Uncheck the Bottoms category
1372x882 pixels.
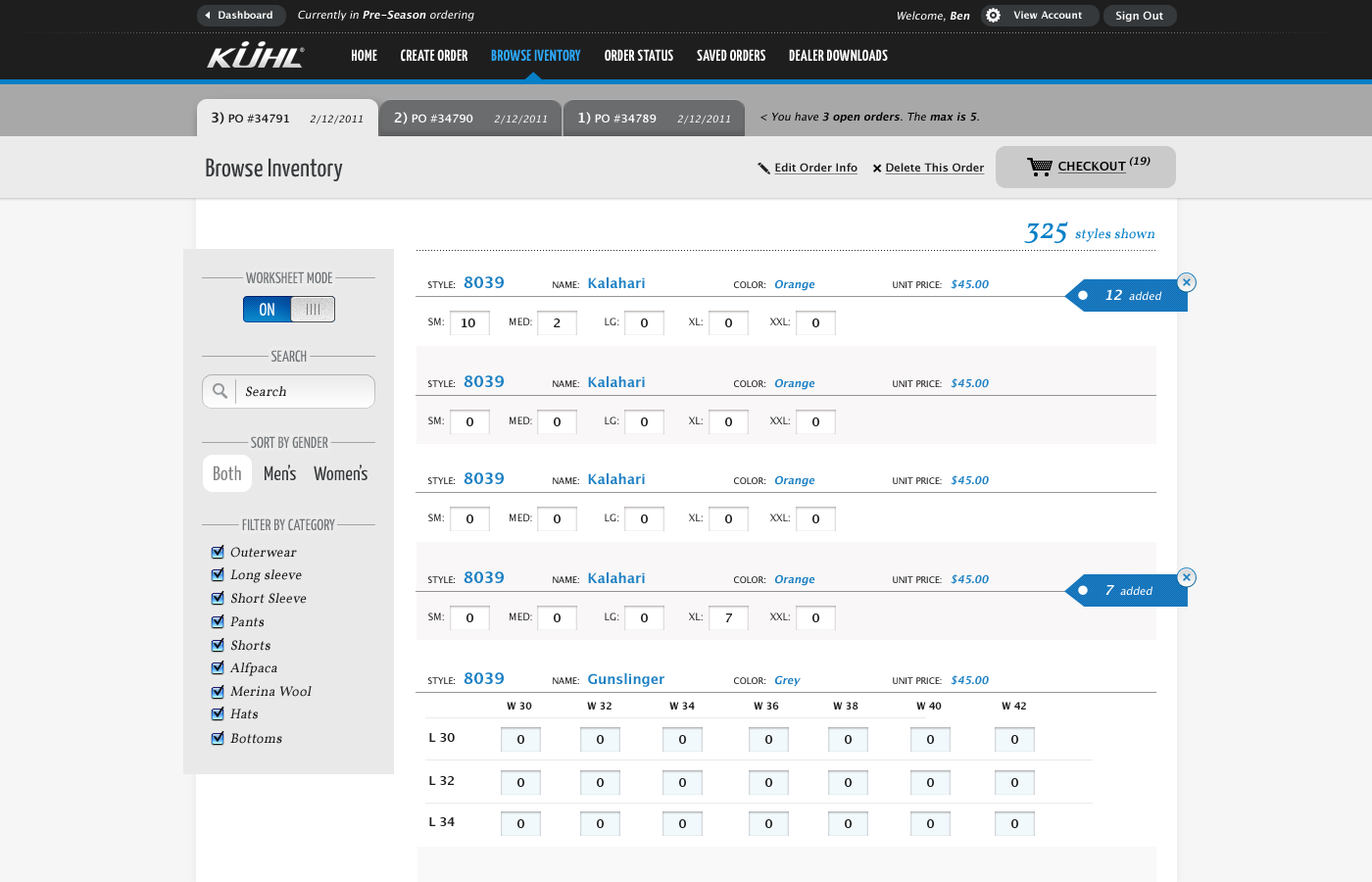click(x=218, y=738)
